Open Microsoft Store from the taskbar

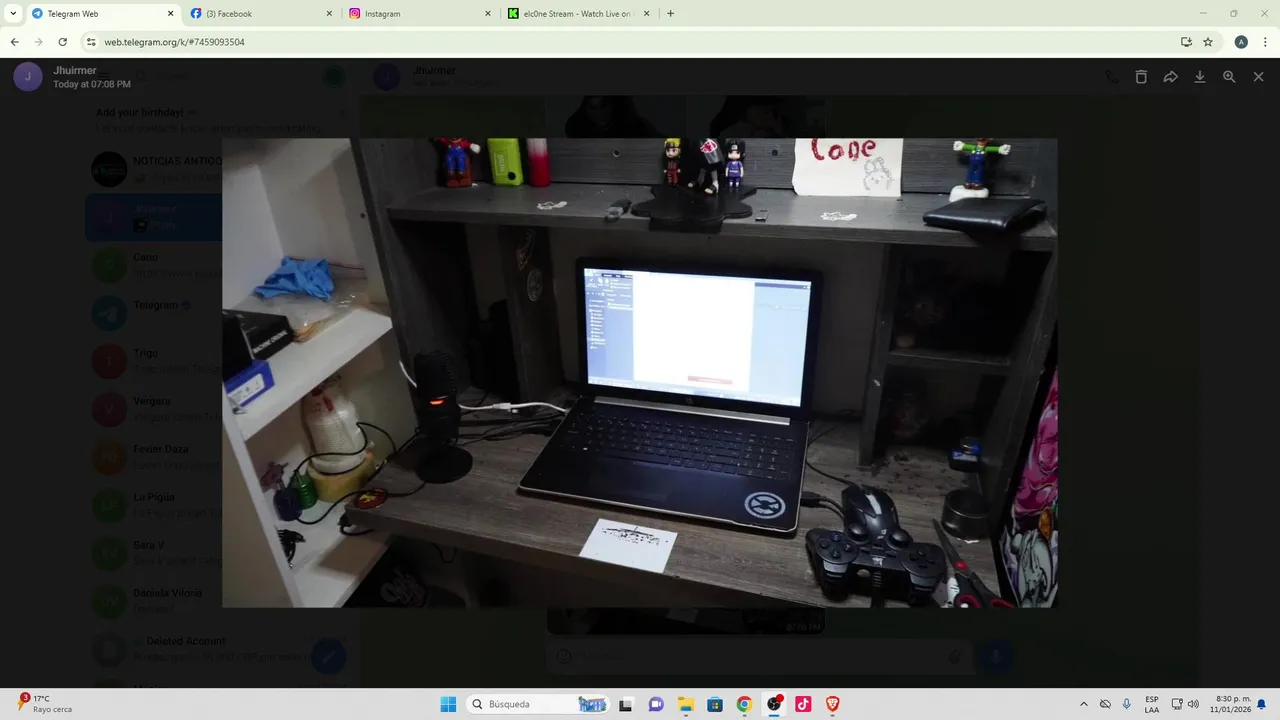click(715, 704)
